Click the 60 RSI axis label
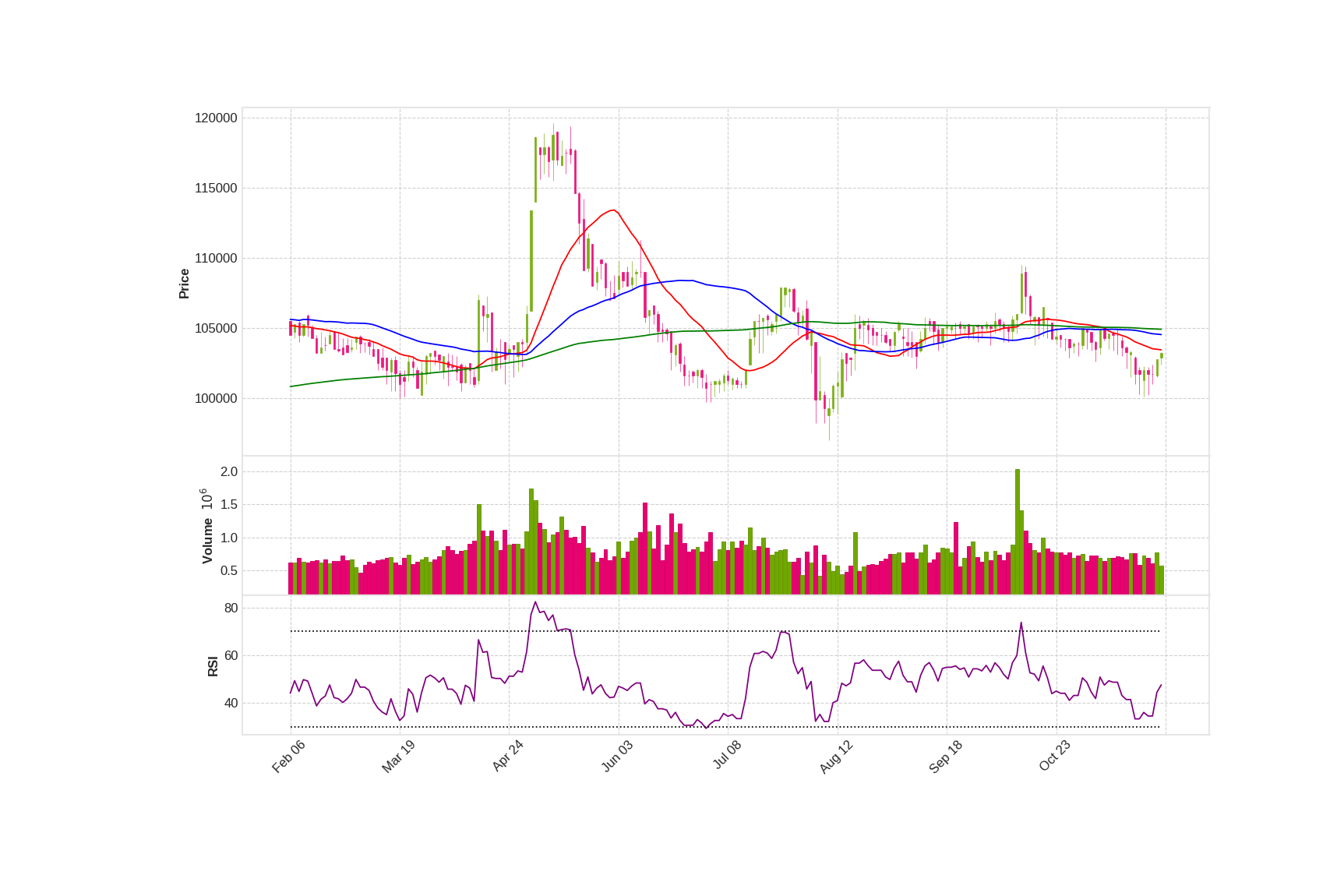 (231, 656)
